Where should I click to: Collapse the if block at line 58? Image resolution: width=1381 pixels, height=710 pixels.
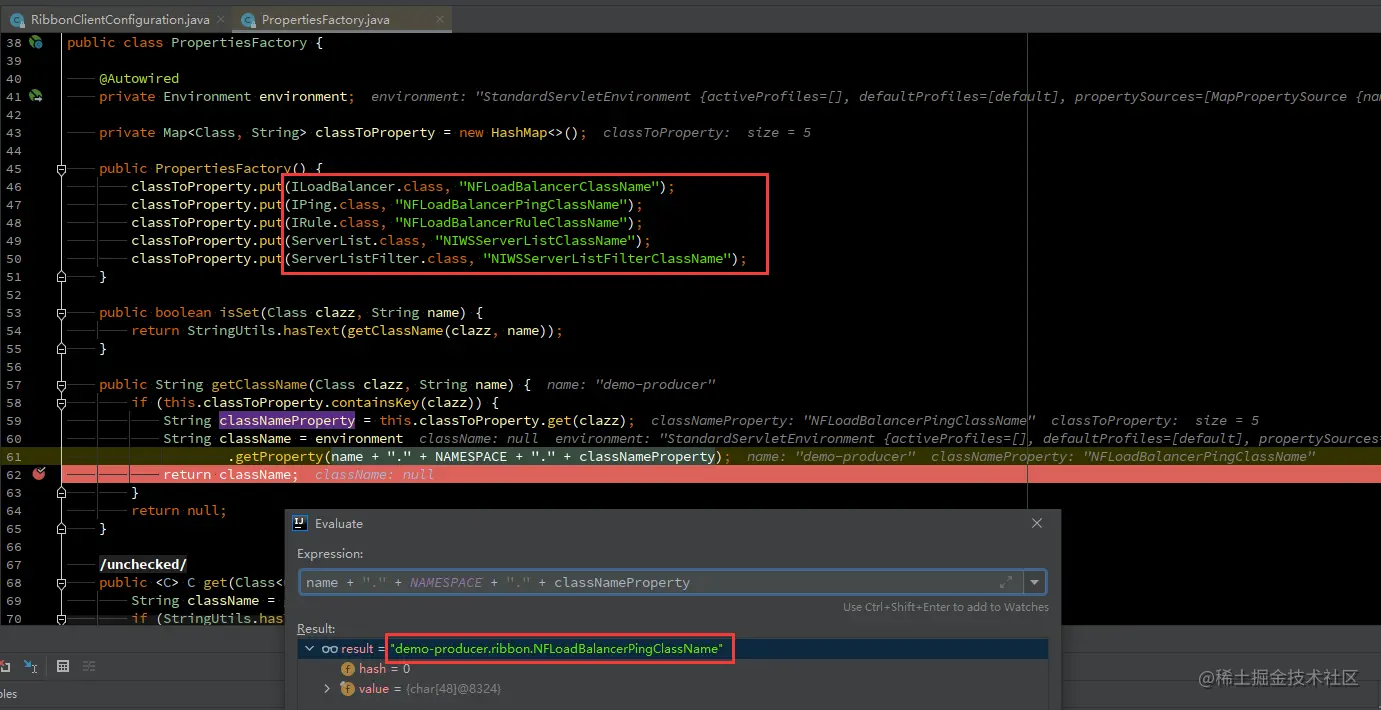[x=61, y=403]
